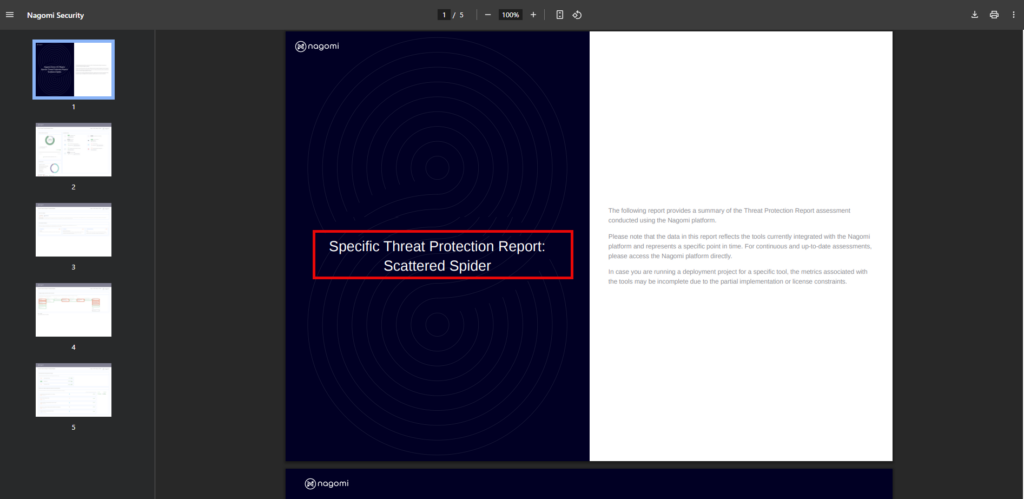The height and width of the screenshot is (499, 1024).
Task: Click the Nagomi Security document title
Action: (56, 15)
